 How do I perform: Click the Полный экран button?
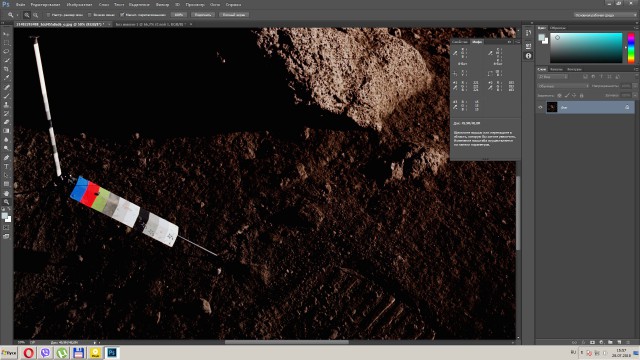234,15
